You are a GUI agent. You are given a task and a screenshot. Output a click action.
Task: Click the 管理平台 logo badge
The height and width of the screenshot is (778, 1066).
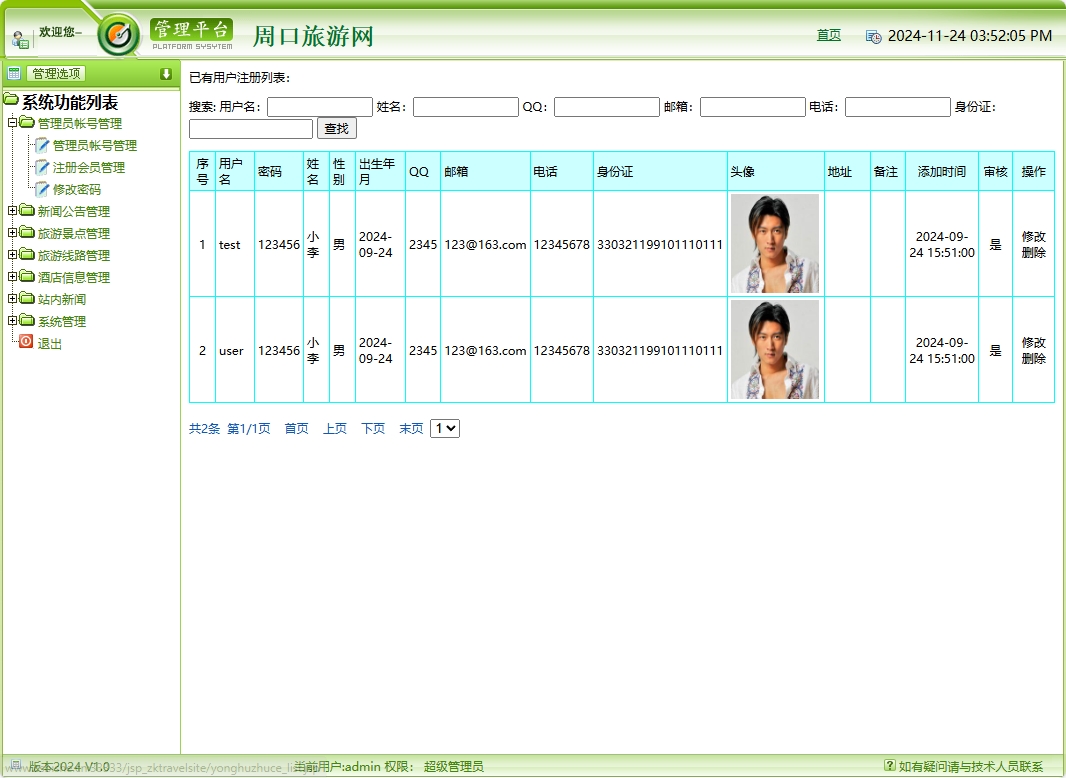[190, 29]
